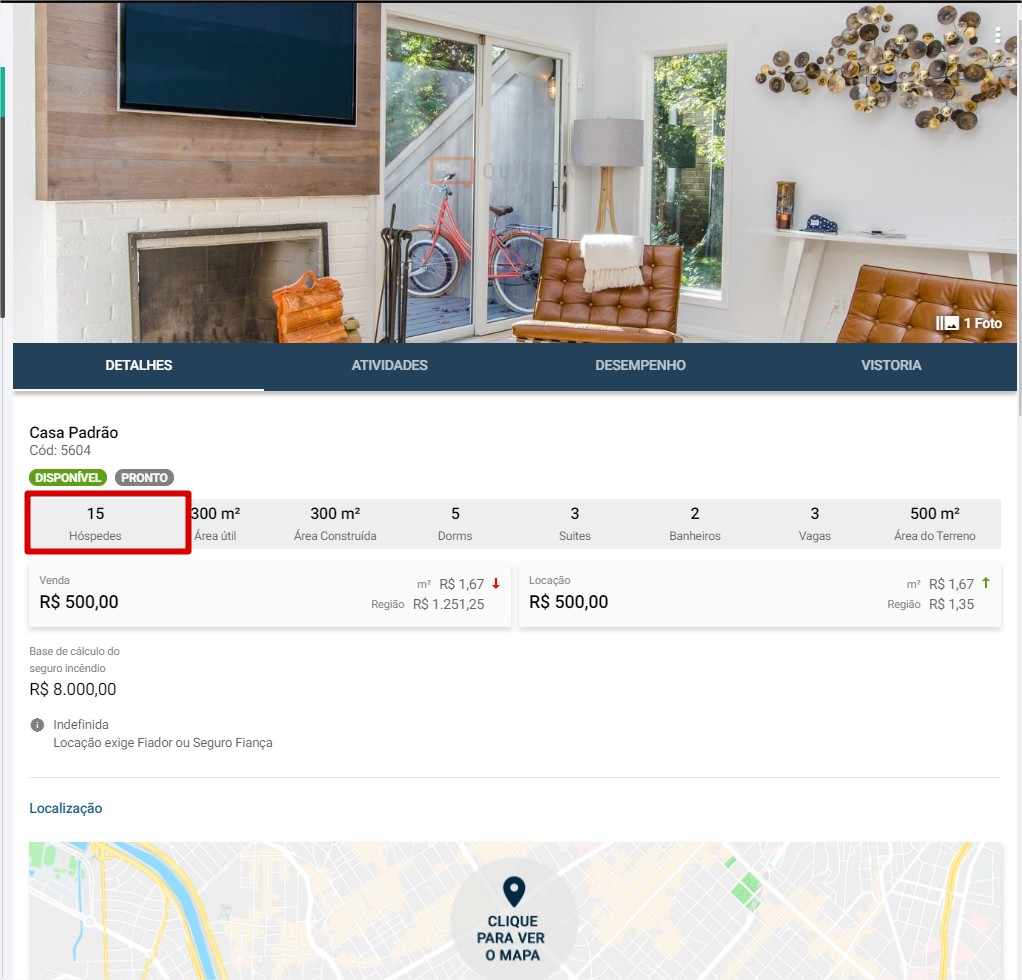Click the Venda price 'R$ 500,00'
The image size is (1022, 980).
click(x=79, y=601)
